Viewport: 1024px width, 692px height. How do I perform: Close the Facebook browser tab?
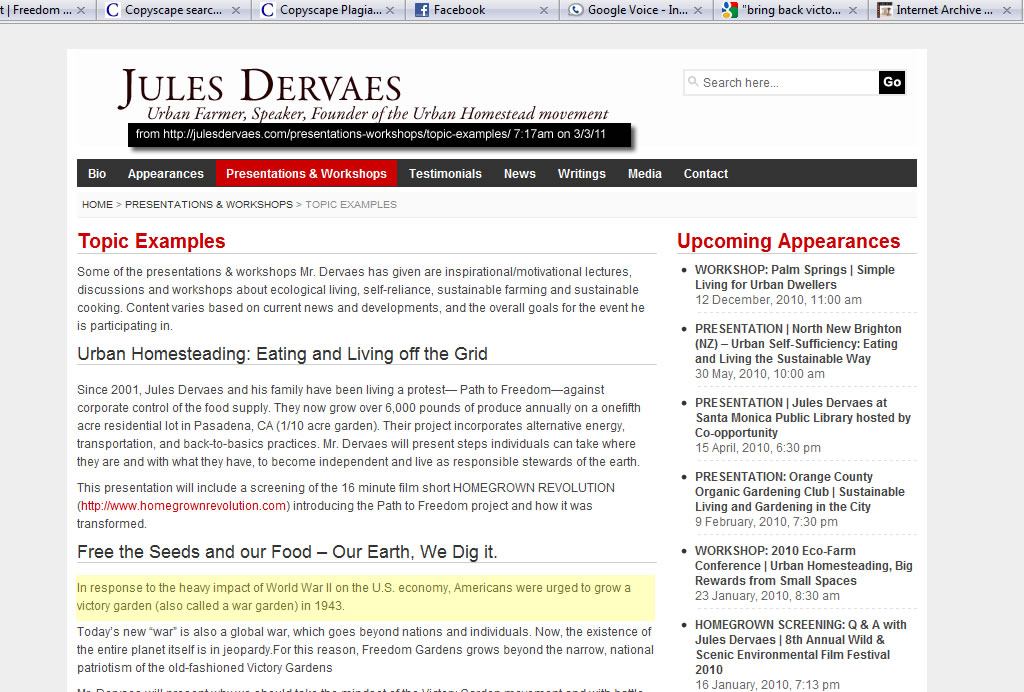tap(544, 10)
